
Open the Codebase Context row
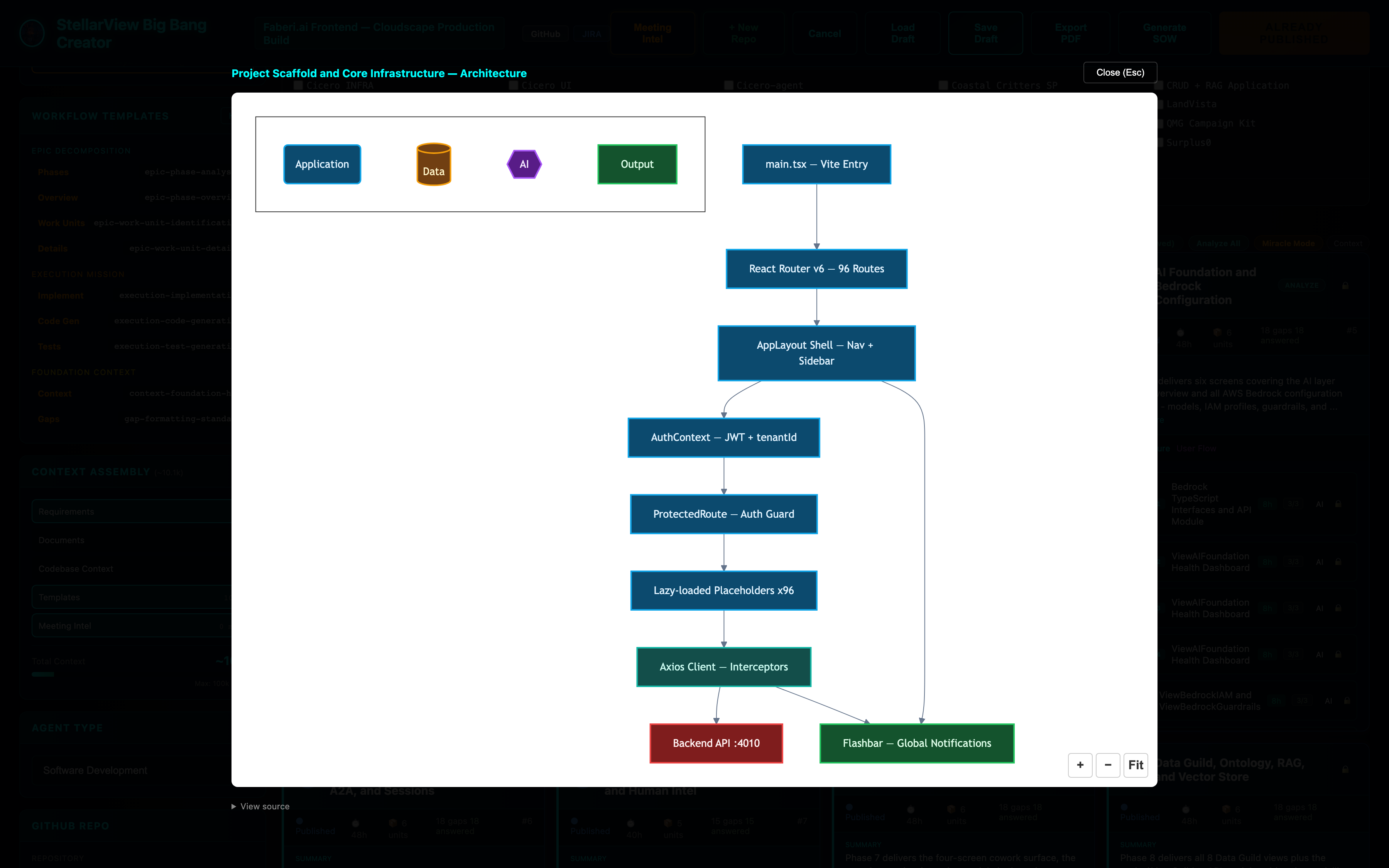[x=132, y=569]
